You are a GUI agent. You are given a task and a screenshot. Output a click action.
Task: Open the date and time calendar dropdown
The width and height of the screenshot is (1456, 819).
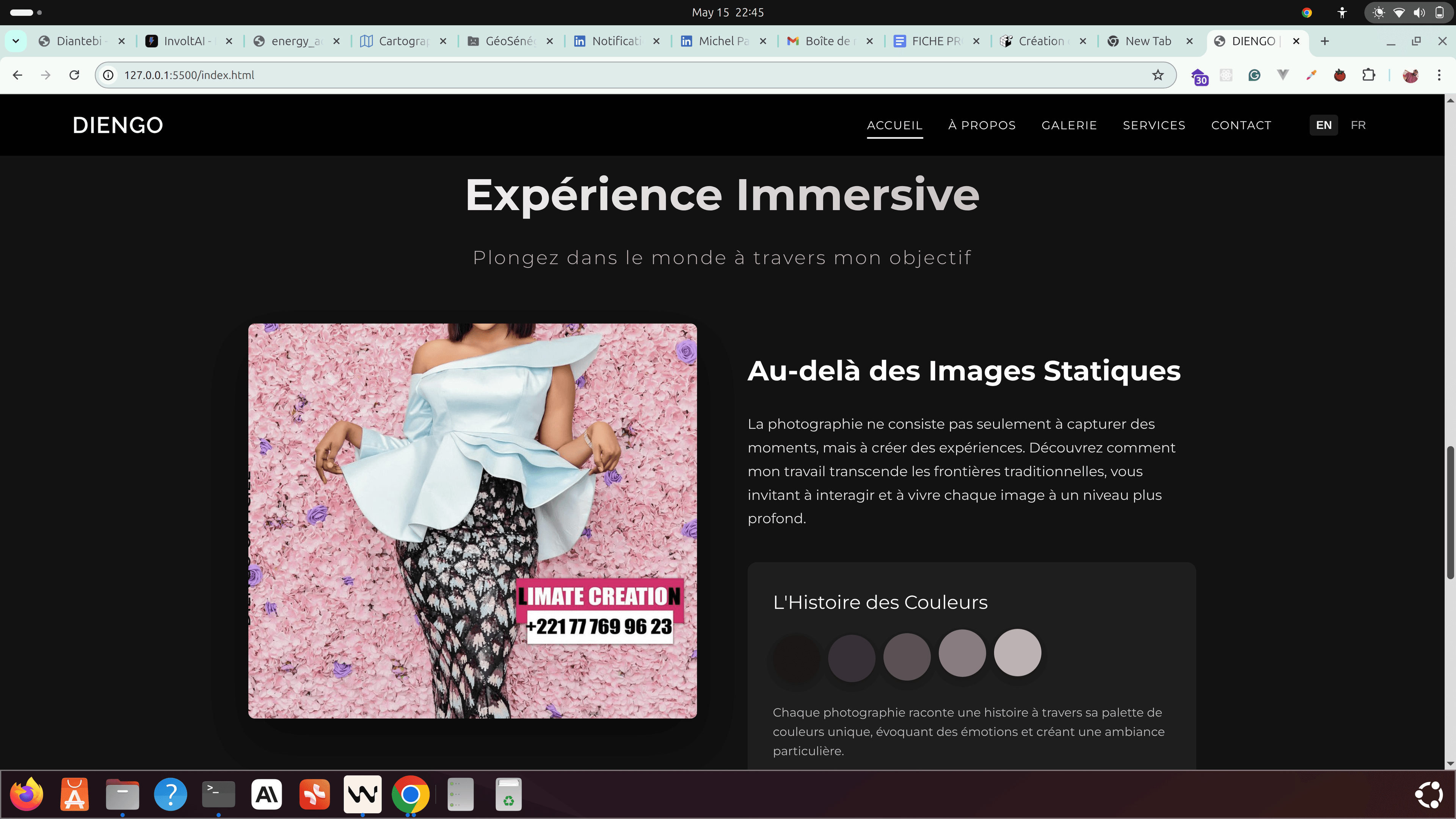click(728, 13)
